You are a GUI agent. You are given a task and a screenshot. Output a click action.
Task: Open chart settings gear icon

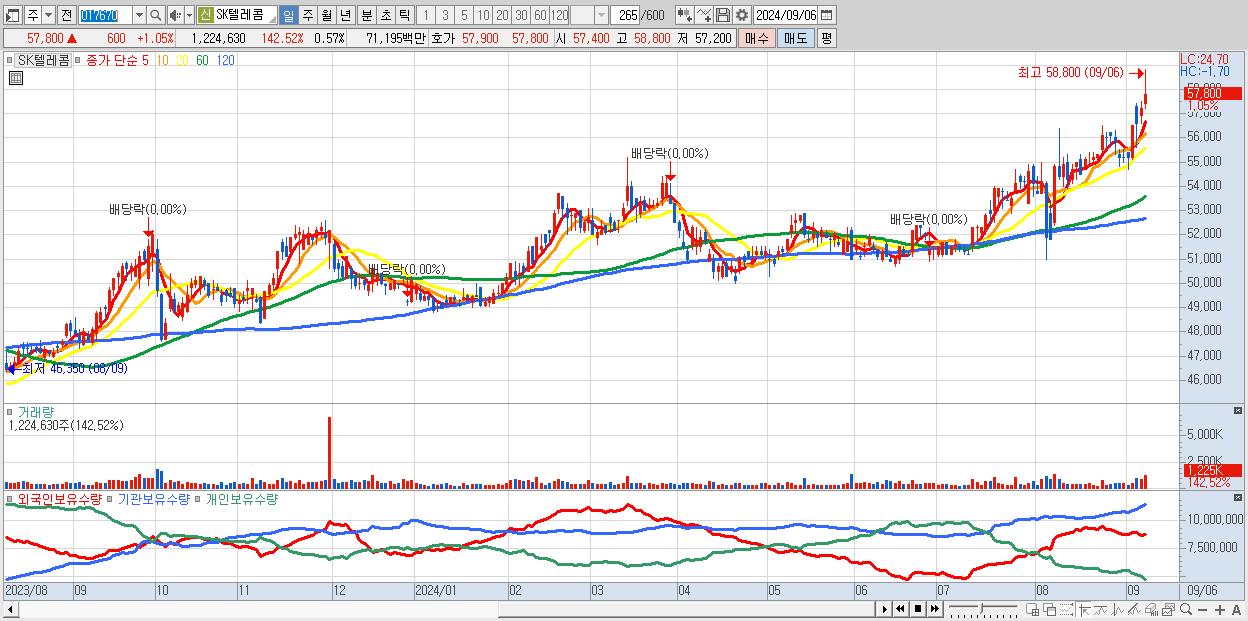click(742, 16)
